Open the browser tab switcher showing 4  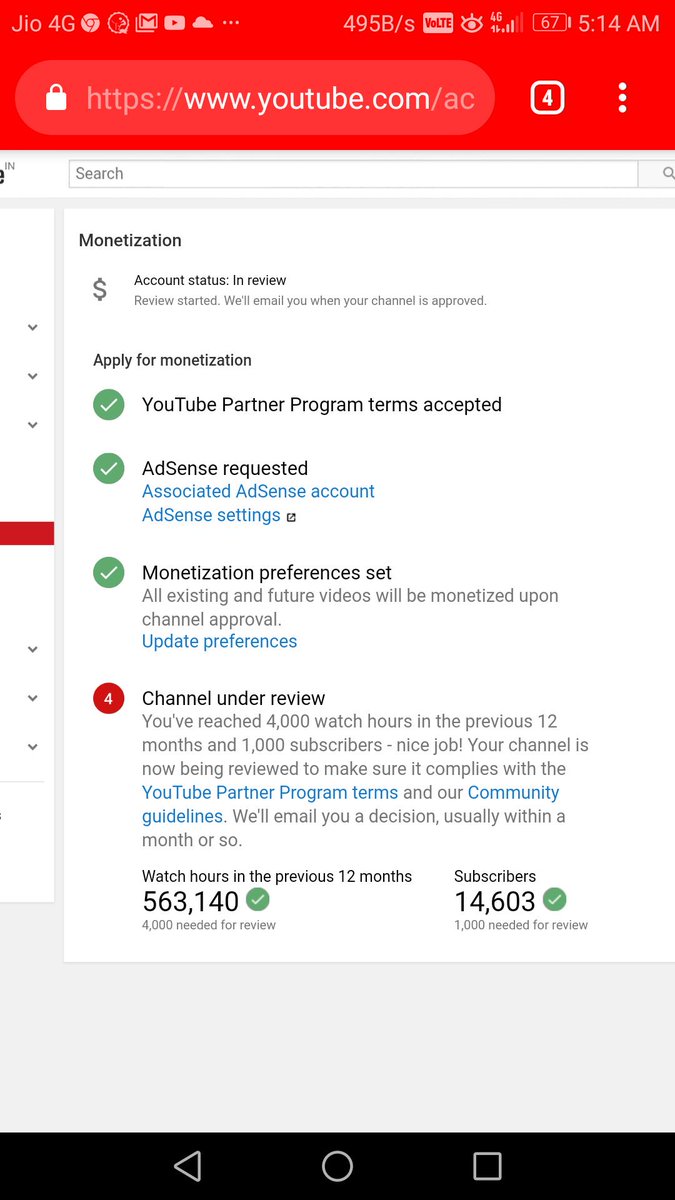click(x=547, y=98)
